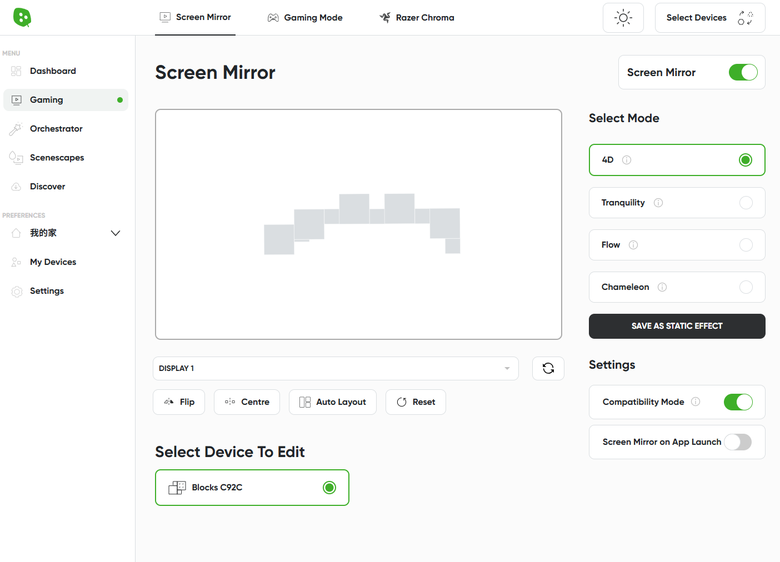Click the Blocks C92C device icon
Image resolution: width=780 pixels, height=562 pixels.
coord(177,487)
